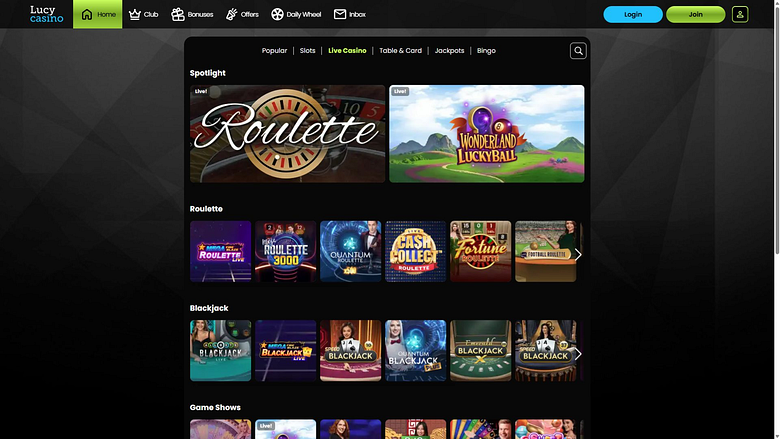Screen dimensions: 780x439
Task: Click the Spotlight section heading
Action: 207,73
